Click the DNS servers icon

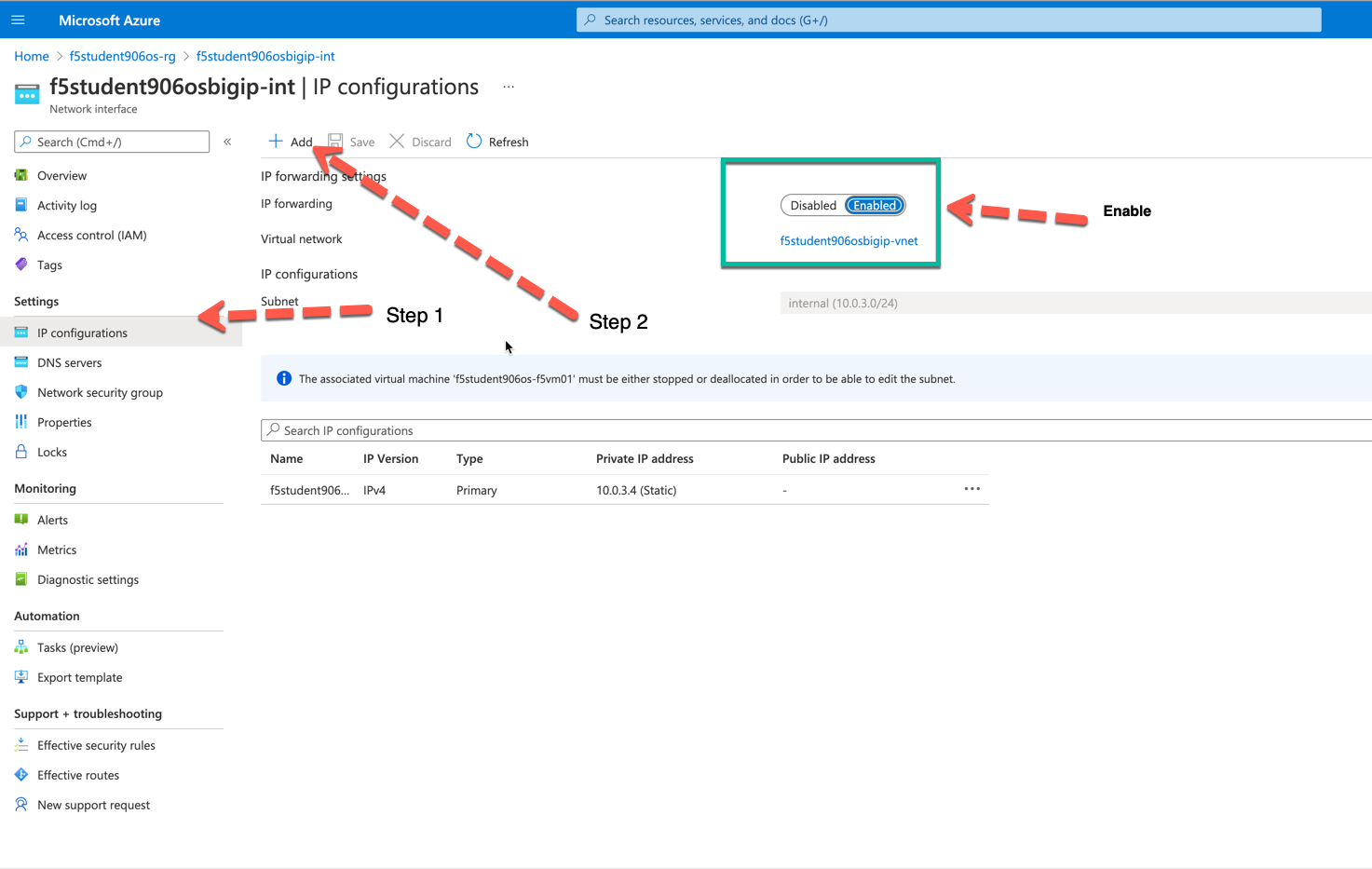coord(21,362)
